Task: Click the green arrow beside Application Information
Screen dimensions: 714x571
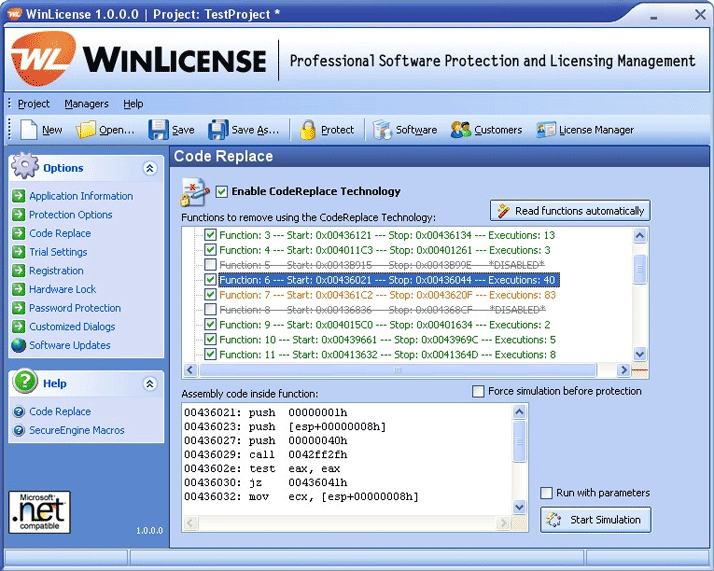Action: click(19, 196)
